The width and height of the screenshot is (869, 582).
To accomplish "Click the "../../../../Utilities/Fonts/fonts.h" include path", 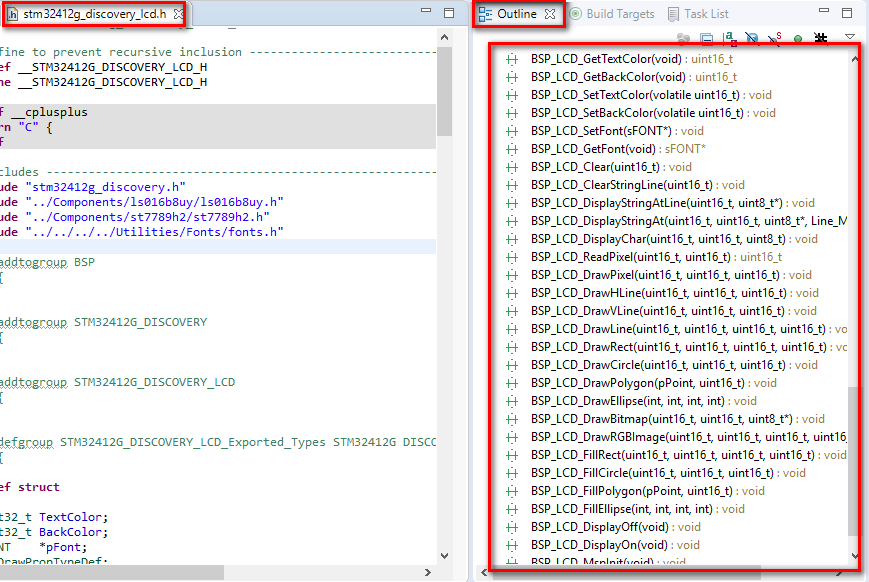I will click(x=155, y=232).
